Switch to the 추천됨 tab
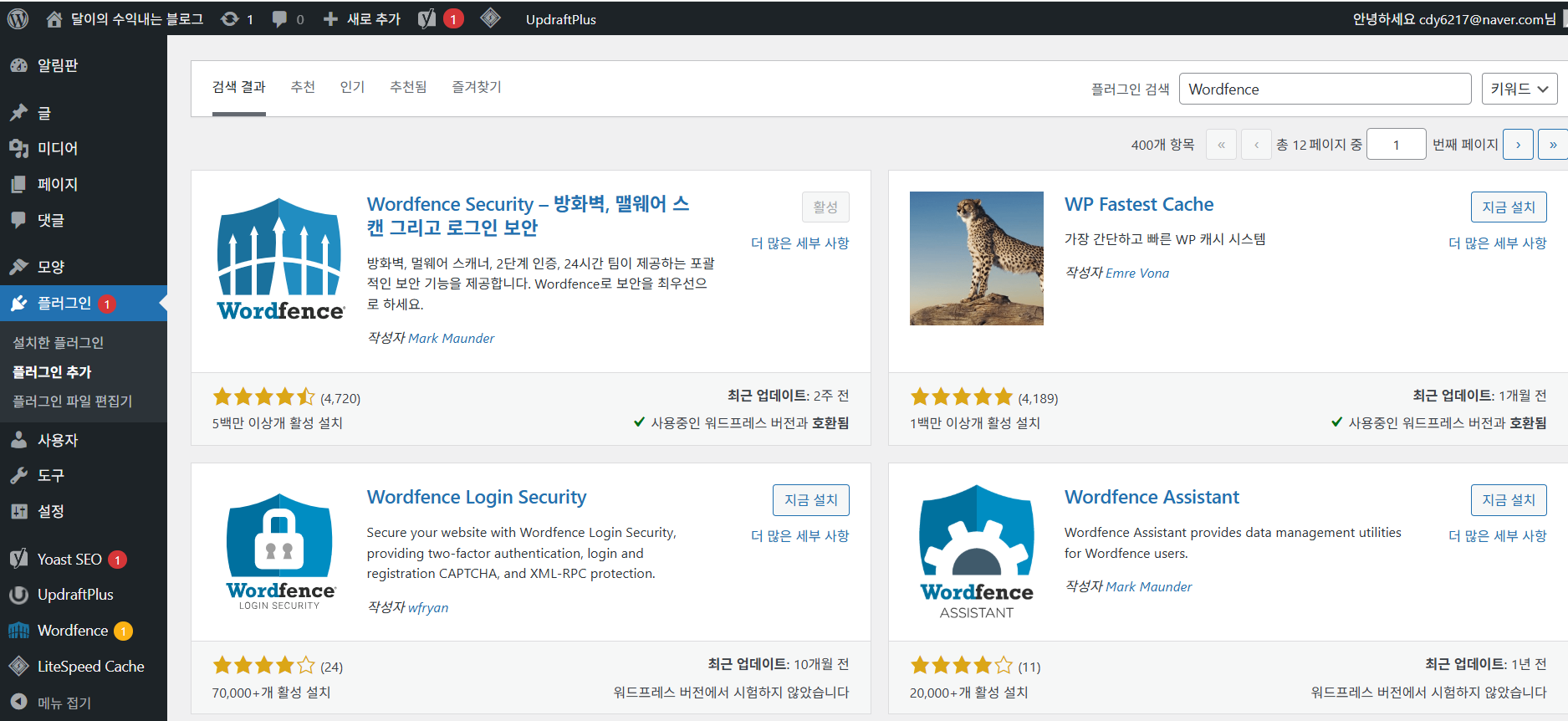The image size is (1568, 721). pos(408,87)
